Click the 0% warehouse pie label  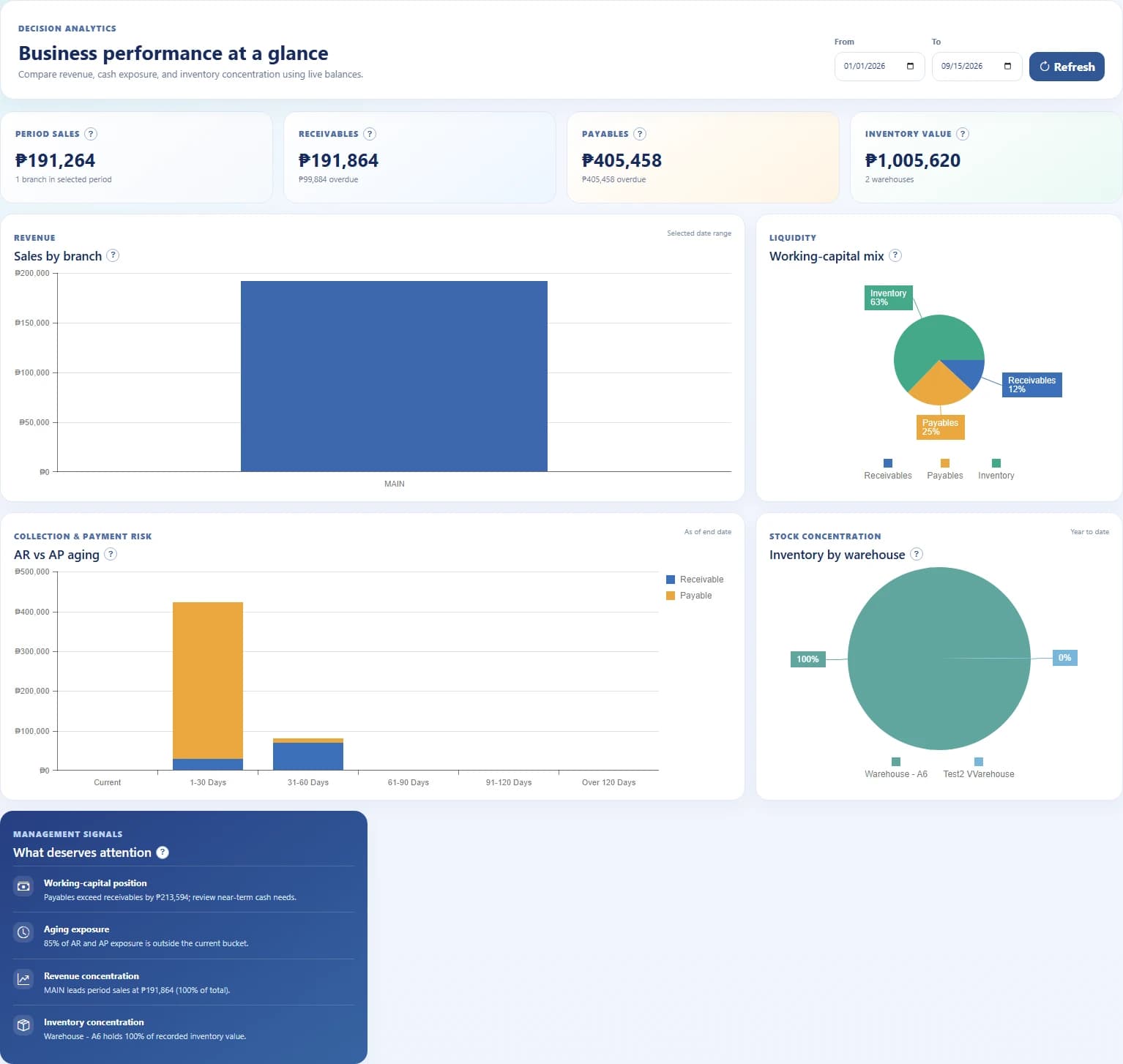pyautogui.click(x=1064, y=658)
